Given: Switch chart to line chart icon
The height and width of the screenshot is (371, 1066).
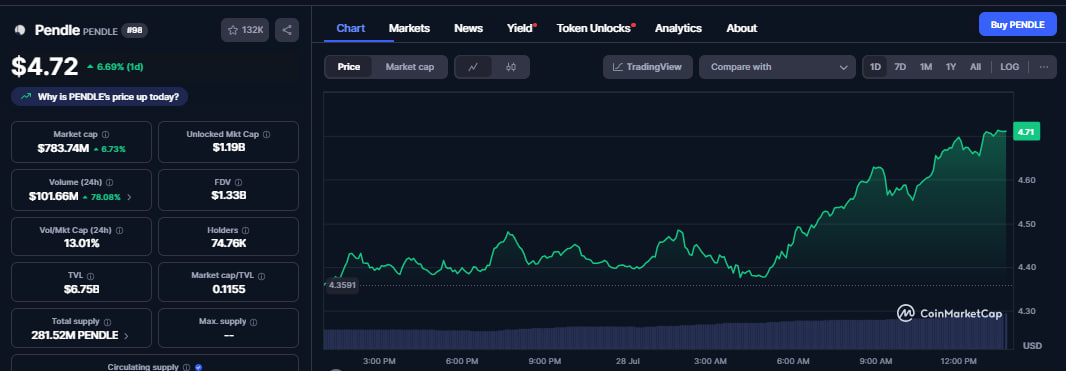Looking at the screenshot, I should coord(474,67).
